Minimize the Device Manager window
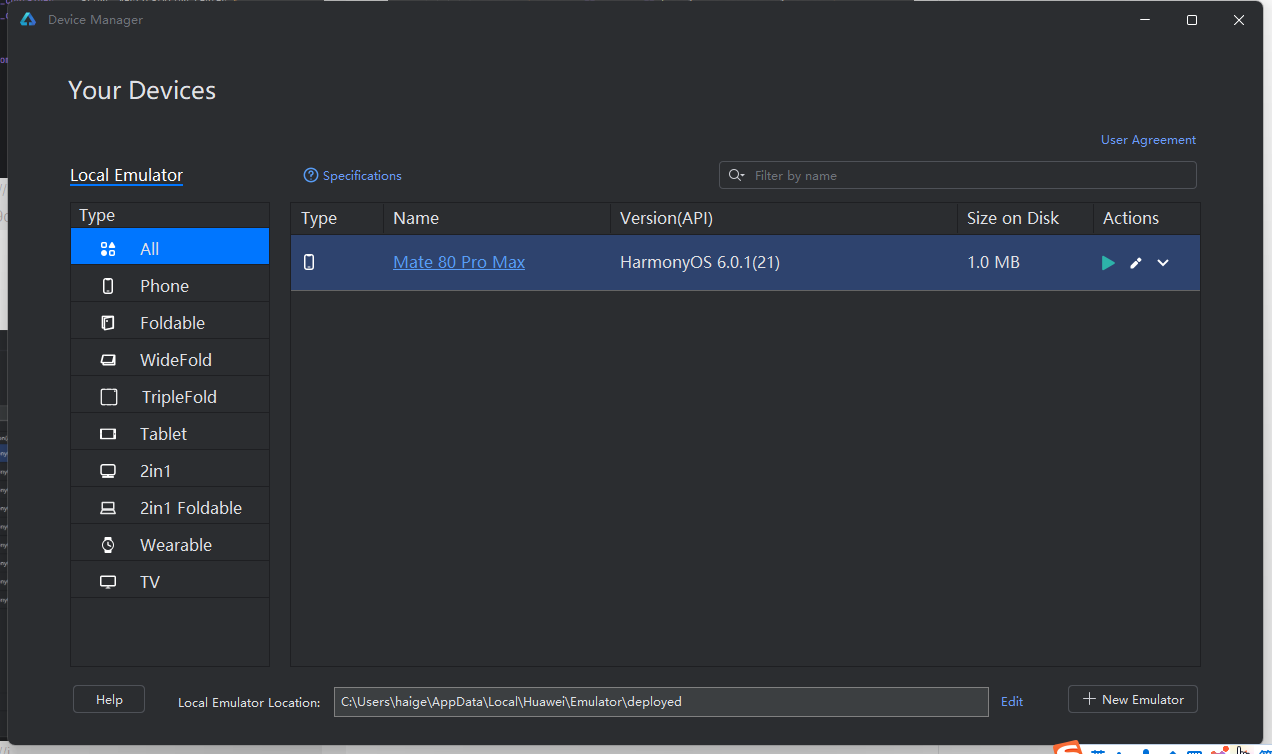Viewport: 1272px width, 754px height. [x=1144, y=20]
